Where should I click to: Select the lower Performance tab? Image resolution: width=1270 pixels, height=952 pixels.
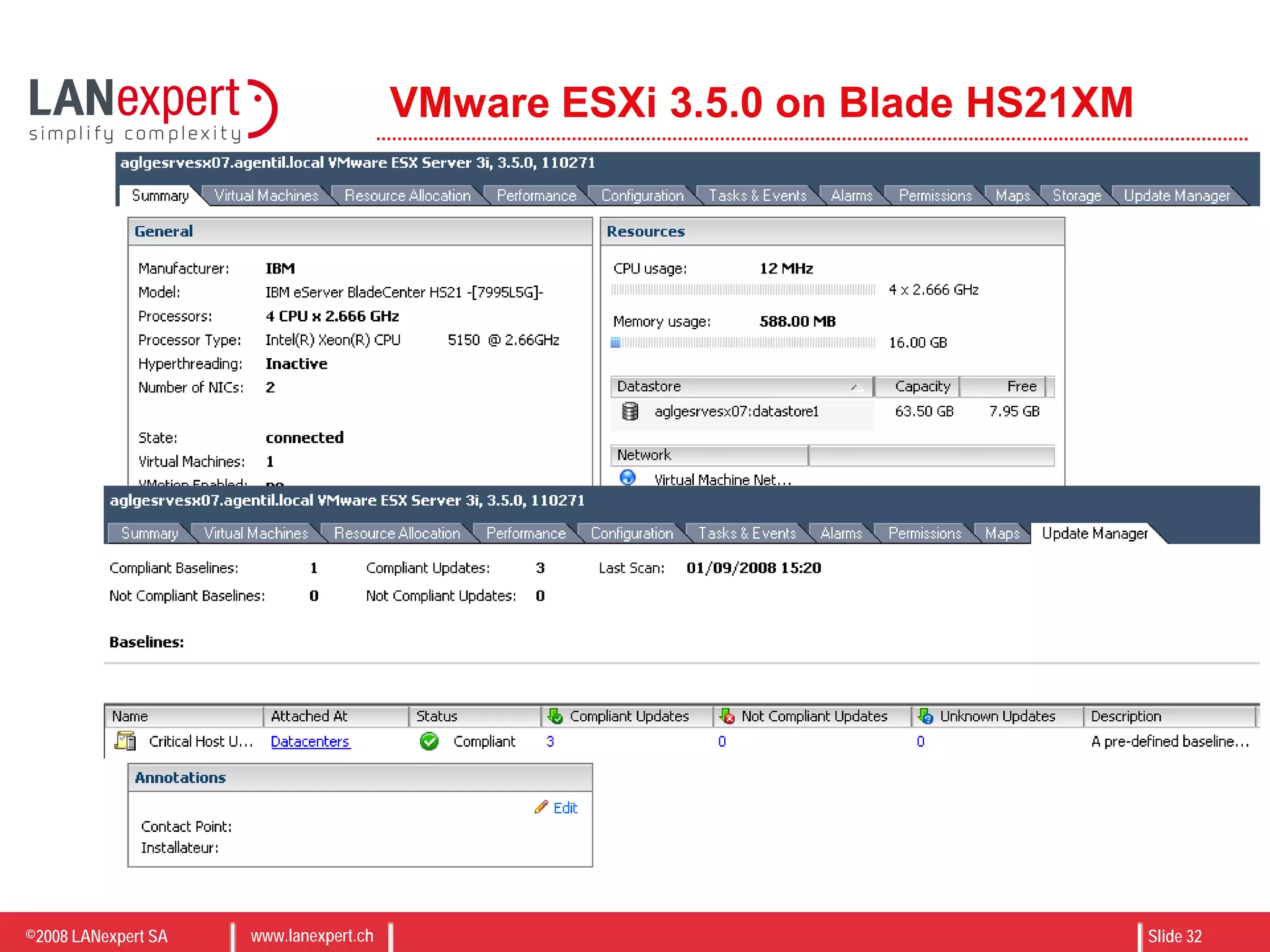click(x=526, y=534)
